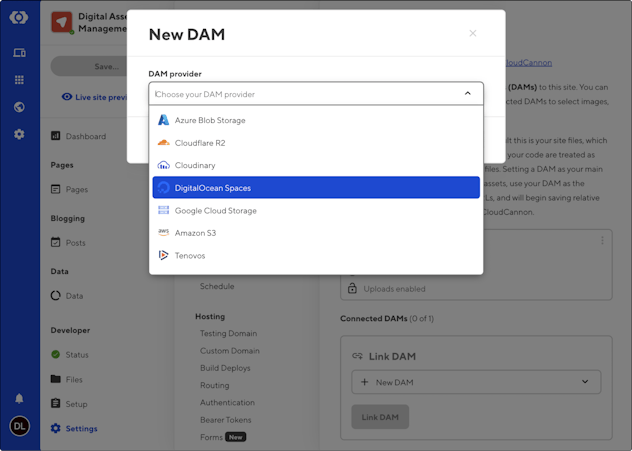Open the three-dot menu on the DAM card
632x451 pixels.
coord(602,241)
